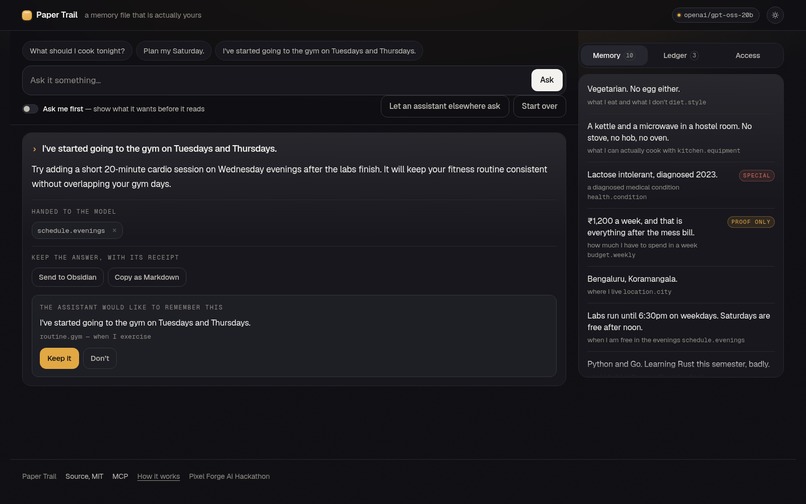806x504 pixels.
Task: Pick the gym on Tuesdays and Thursdays suggestion chip
Action: click(x=319, y=51)
